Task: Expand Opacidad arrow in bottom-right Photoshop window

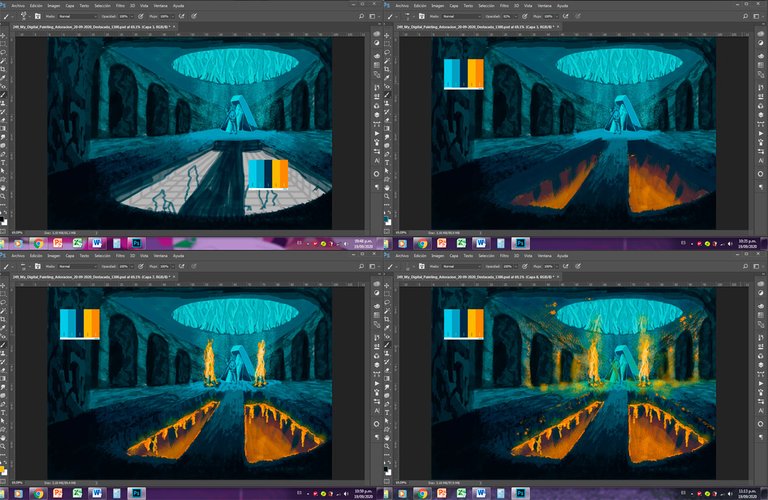Action: (x=516, y=266)
